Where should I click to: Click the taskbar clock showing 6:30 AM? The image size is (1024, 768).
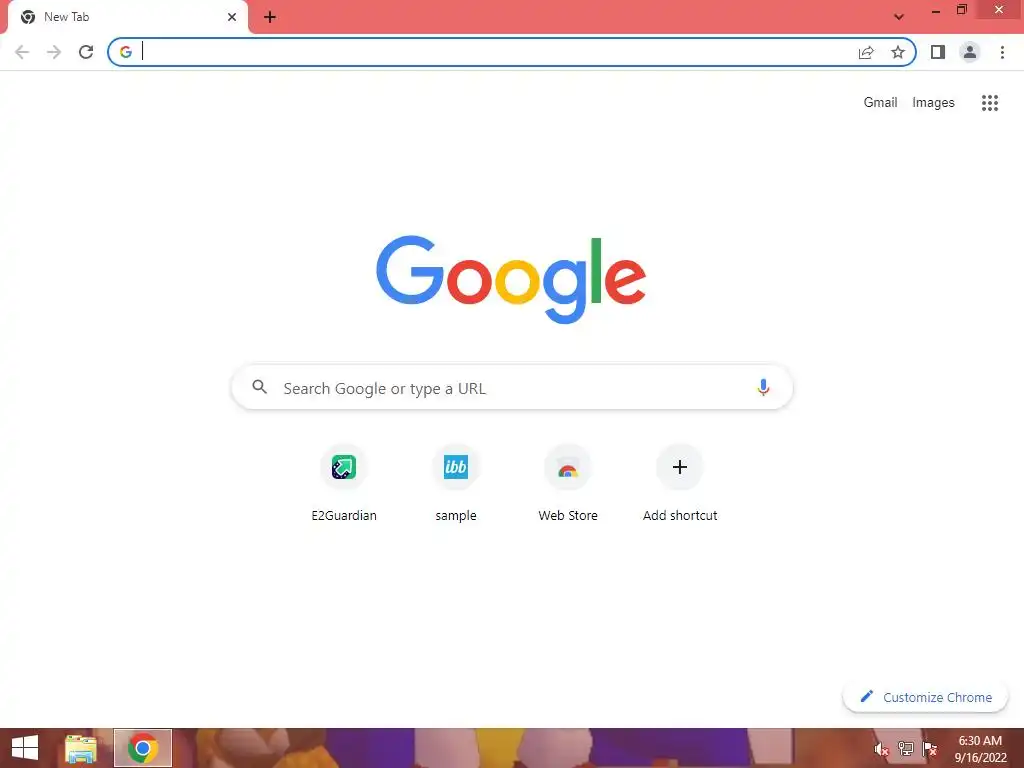pos(980,749)
